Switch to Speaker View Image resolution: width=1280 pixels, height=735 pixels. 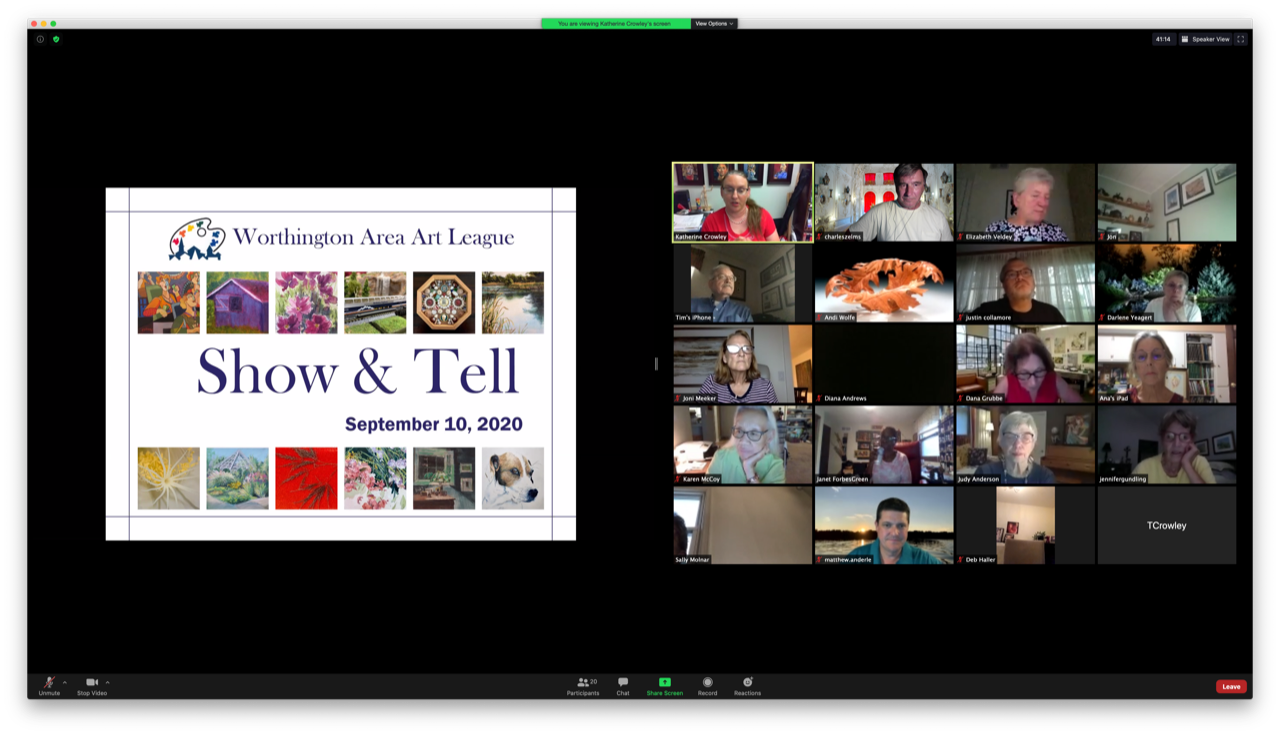point(1205,39)
